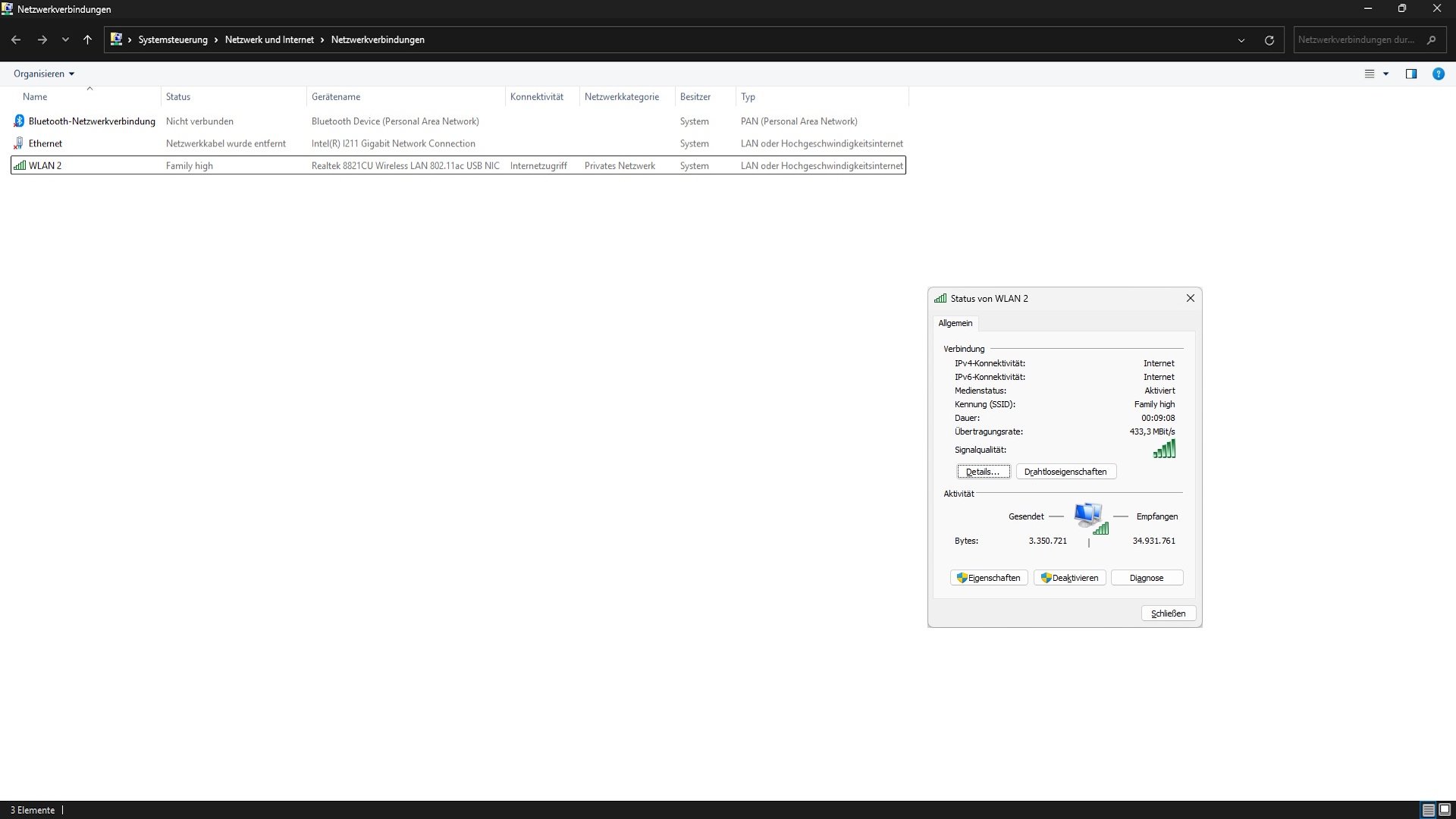Go up one folder level
This screenshot has height=819, width=1456.
(87, 40)
